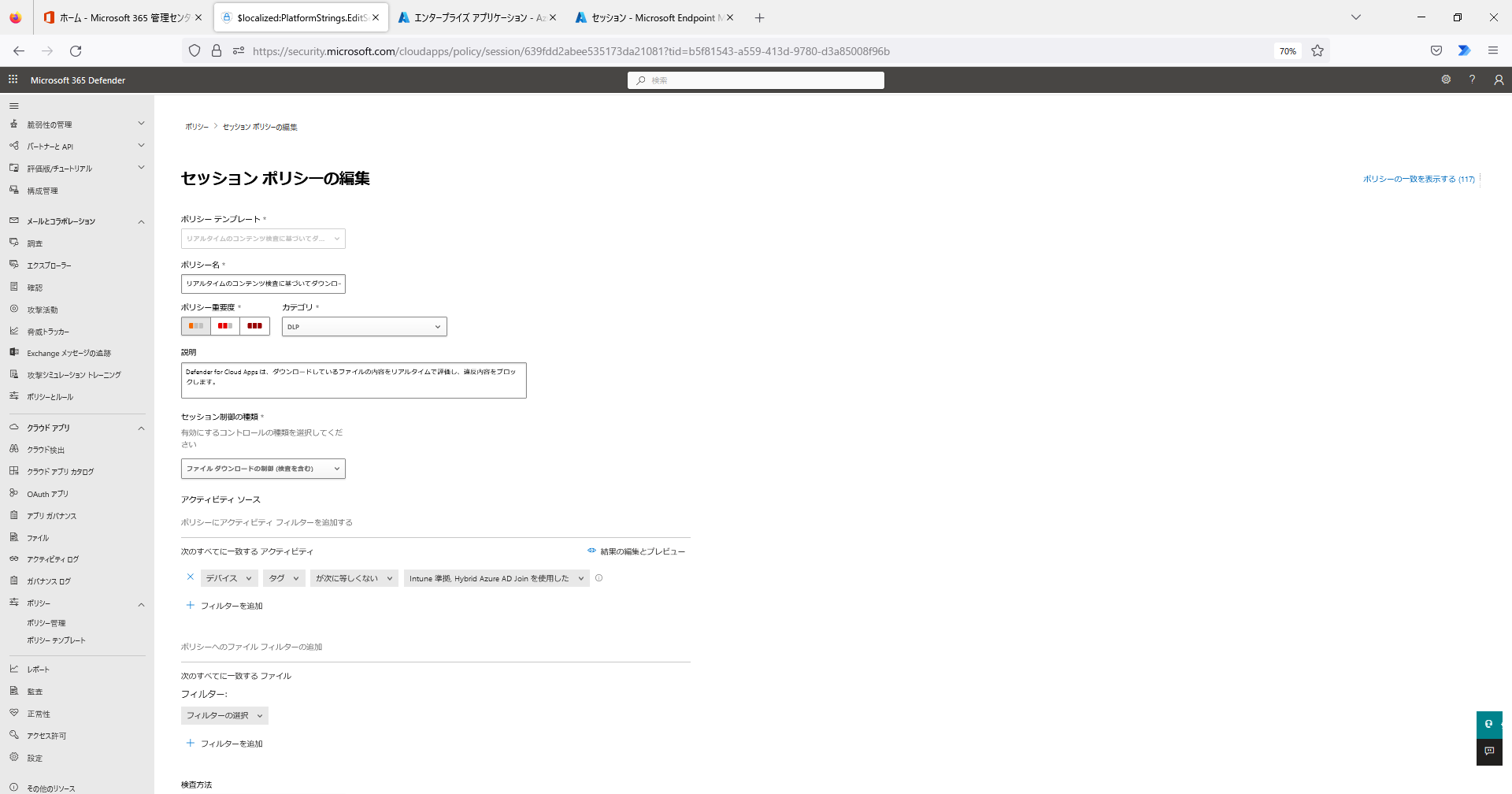This screenshot has height=794, width=1512.
Task: Focus the ポリシー名 input field
Action: click(263, 284)
